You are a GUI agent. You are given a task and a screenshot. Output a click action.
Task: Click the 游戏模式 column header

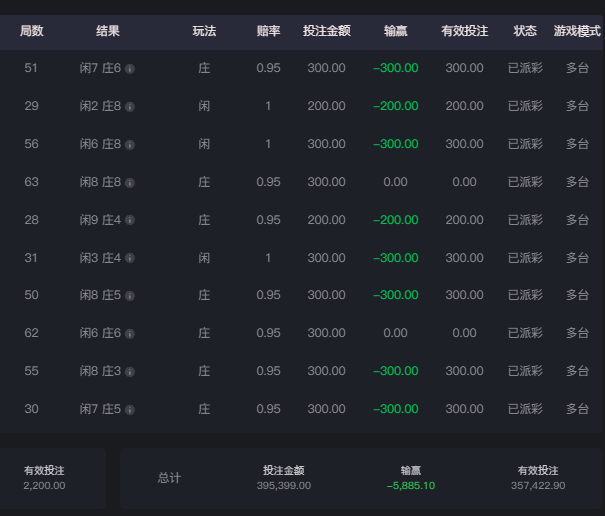(577, 31)
